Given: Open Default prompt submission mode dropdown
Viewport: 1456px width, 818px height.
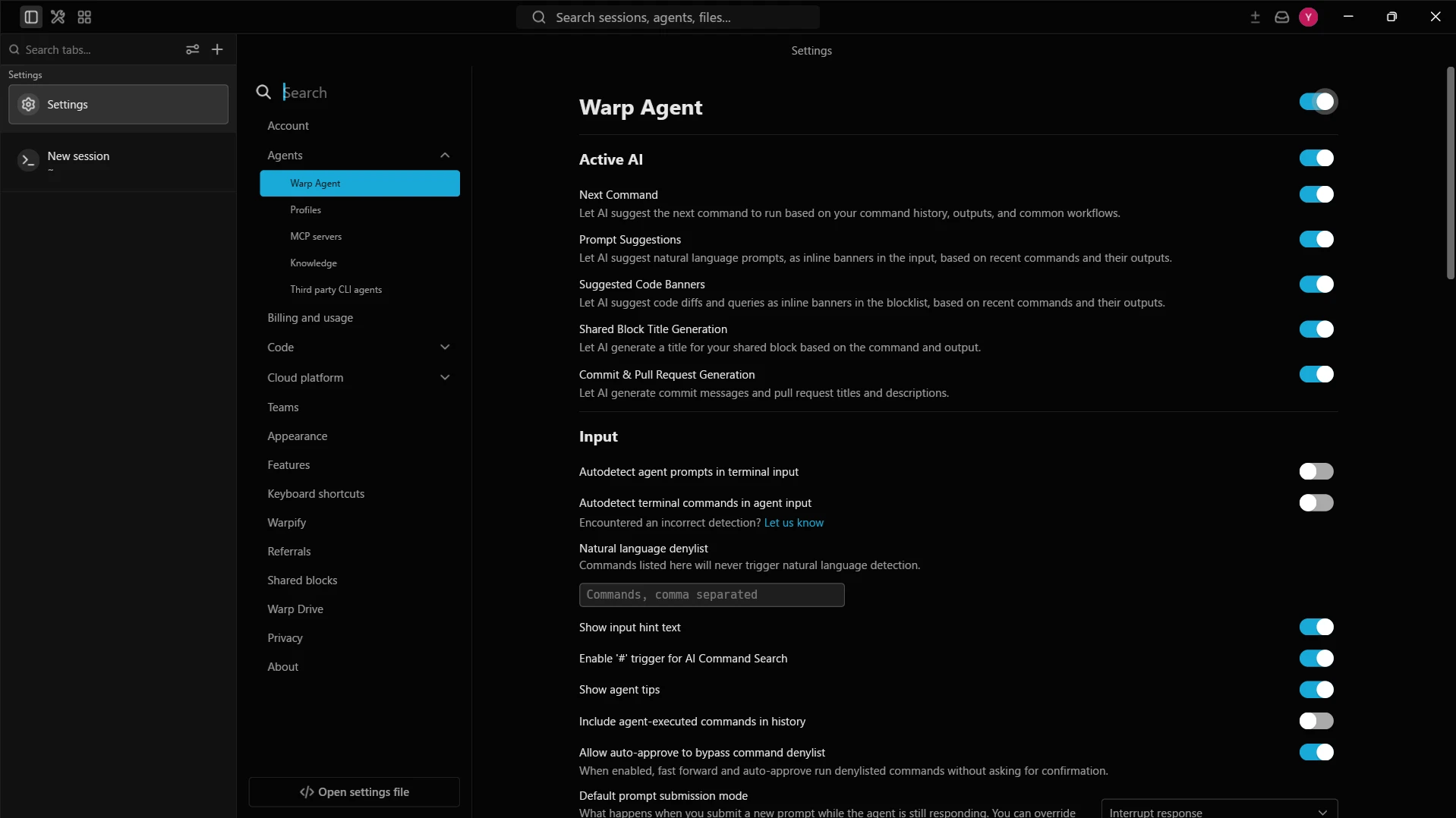Looking at the screenshot, I should coord(1219,809).
